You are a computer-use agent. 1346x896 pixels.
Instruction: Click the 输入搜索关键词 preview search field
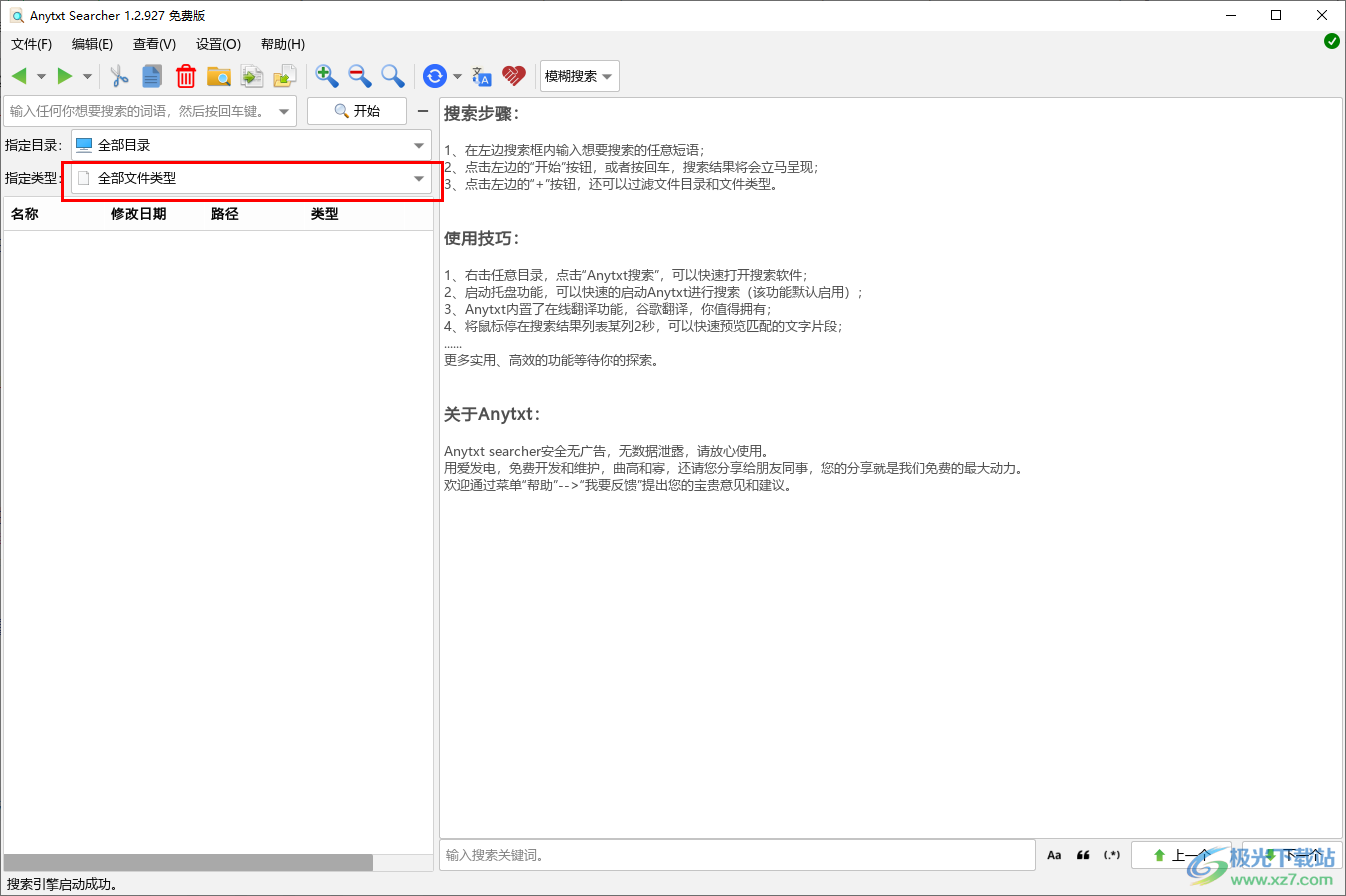click(x=737, y=855)
